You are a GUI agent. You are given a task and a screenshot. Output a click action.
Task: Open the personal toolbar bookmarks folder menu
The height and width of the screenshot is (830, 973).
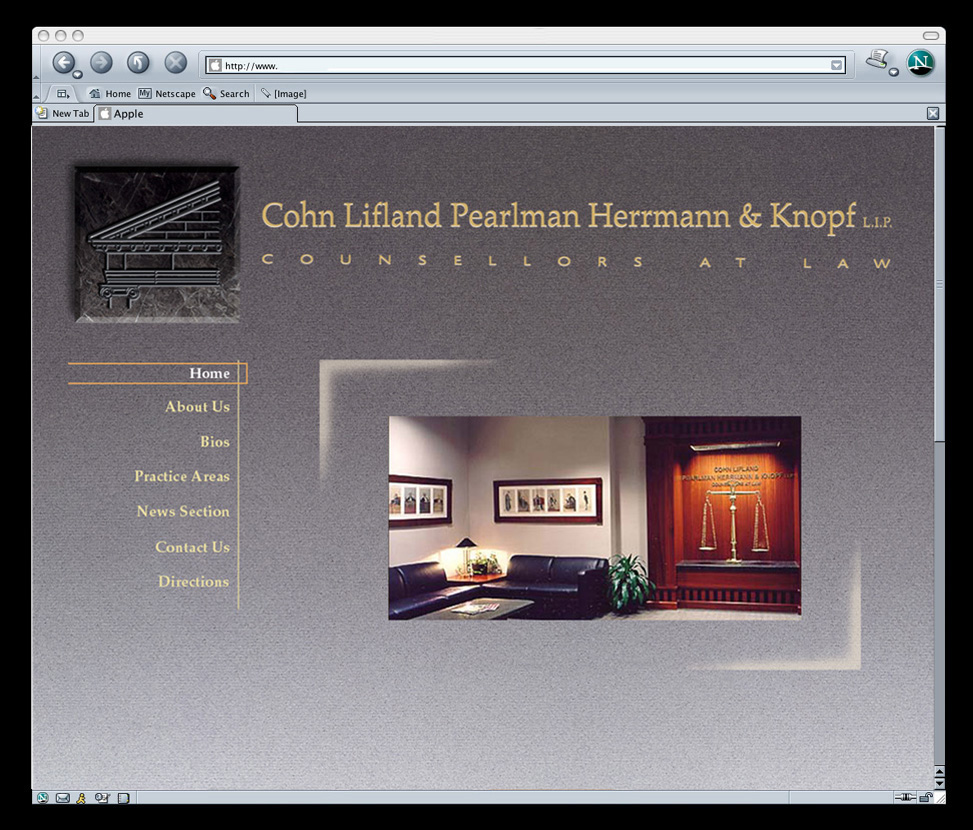(x=63, y=94)
